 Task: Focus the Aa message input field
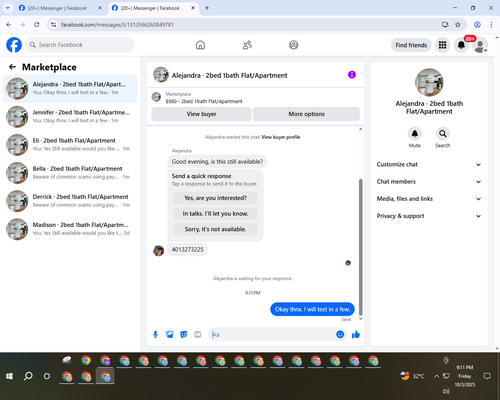272,334
